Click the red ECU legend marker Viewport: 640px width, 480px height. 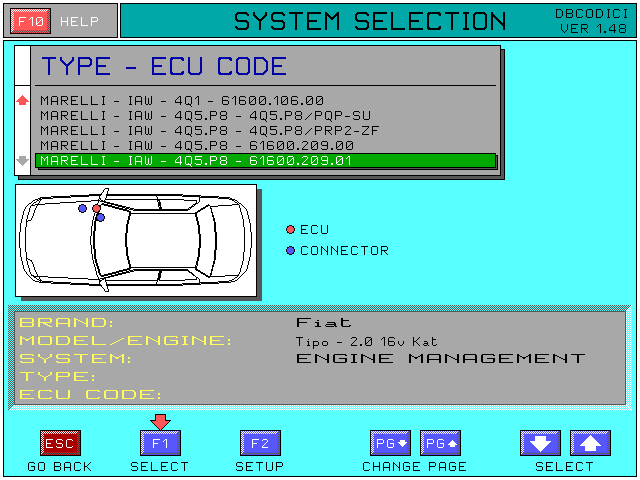(290, 230)
